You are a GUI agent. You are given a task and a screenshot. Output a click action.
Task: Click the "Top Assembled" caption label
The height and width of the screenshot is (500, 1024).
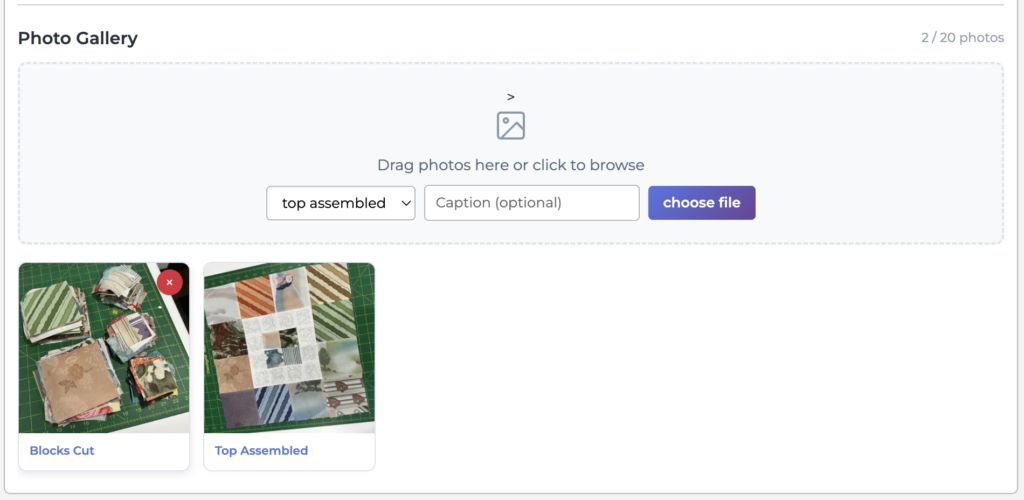click(261, 451)
